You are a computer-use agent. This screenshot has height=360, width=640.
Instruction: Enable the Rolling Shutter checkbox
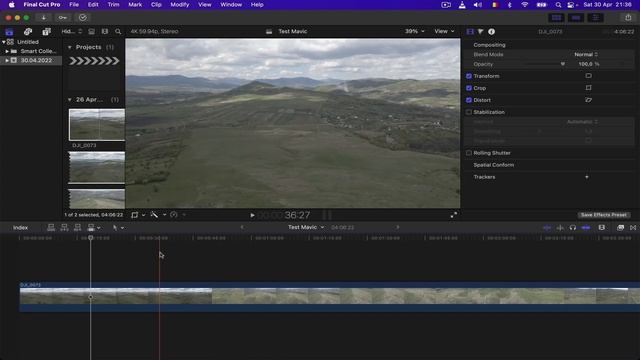(469, 153)
